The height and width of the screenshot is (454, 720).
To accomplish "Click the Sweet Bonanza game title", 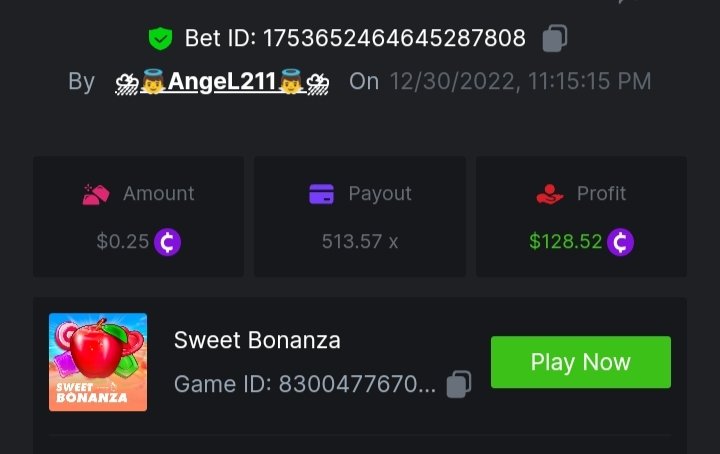I will pos(257,340).
